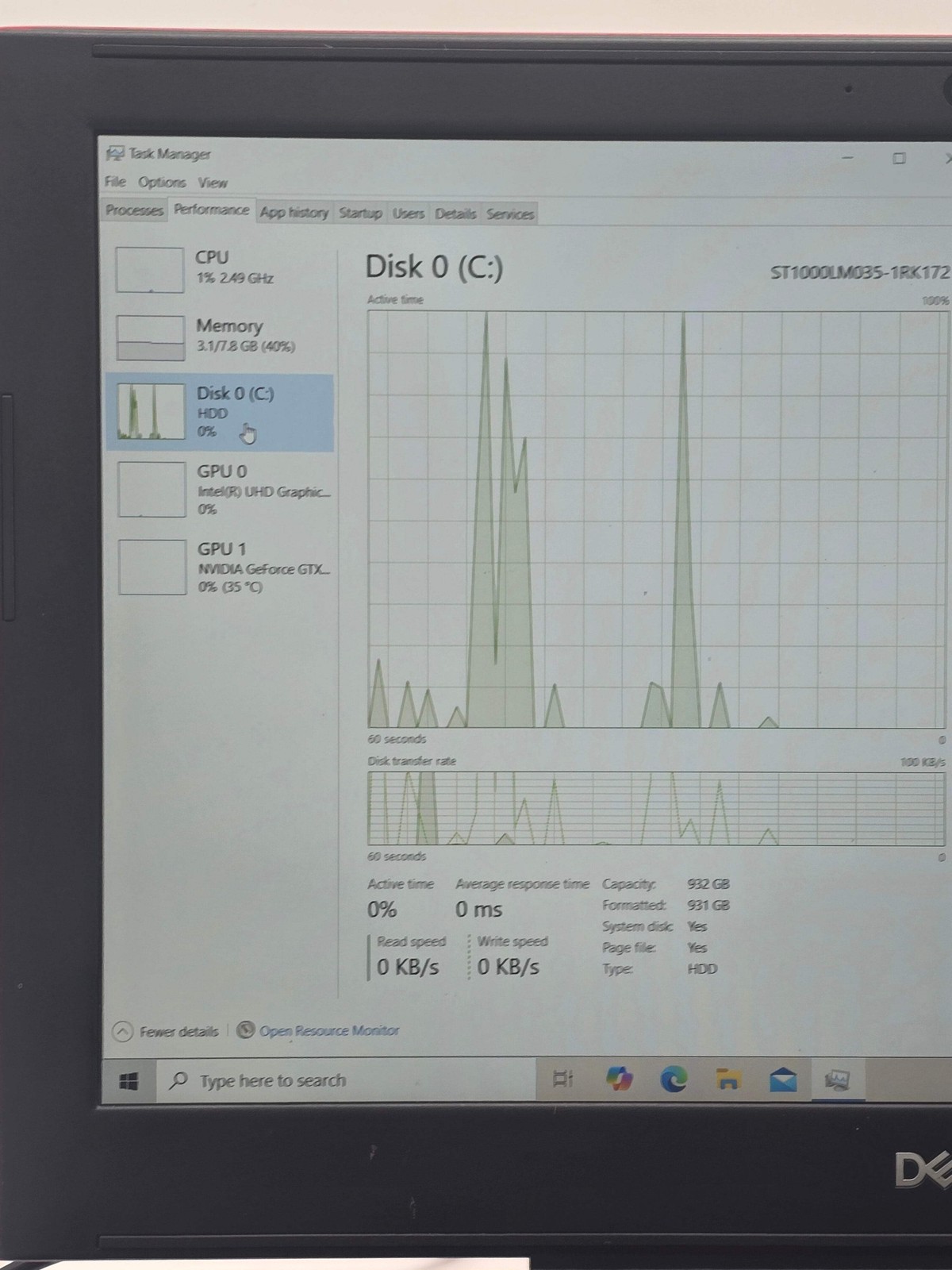The height and width of the screenshot is (1270, 952).
Task: Switch to the Processes tab
Action: tap(134, 210)
